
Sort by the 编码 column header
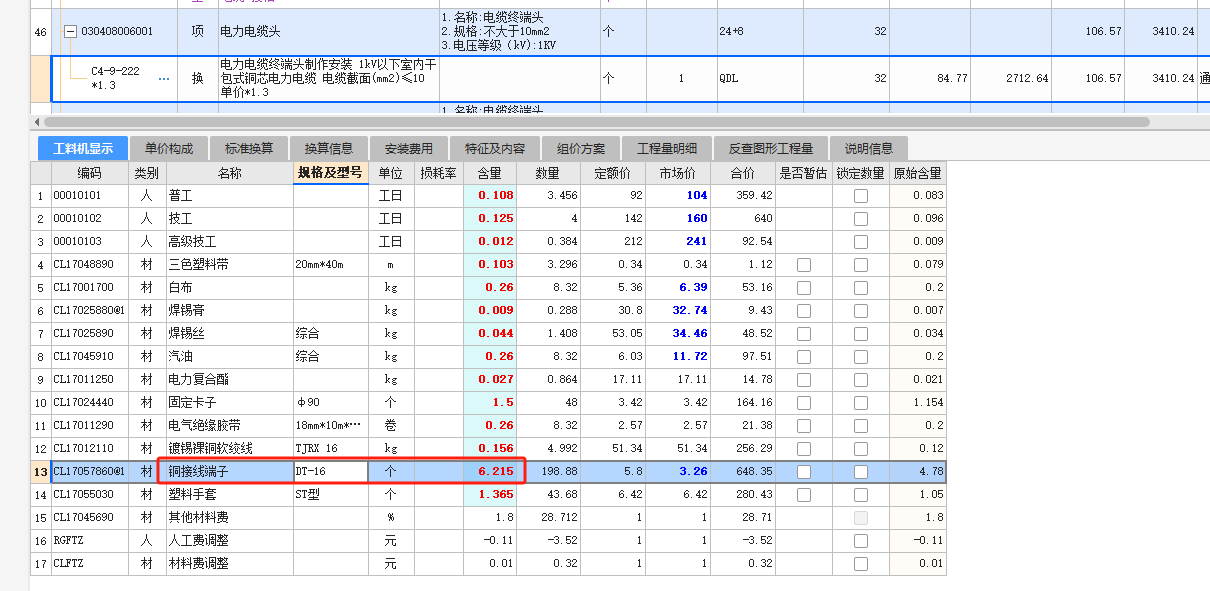pyautogui.click(x=90, y=173)
